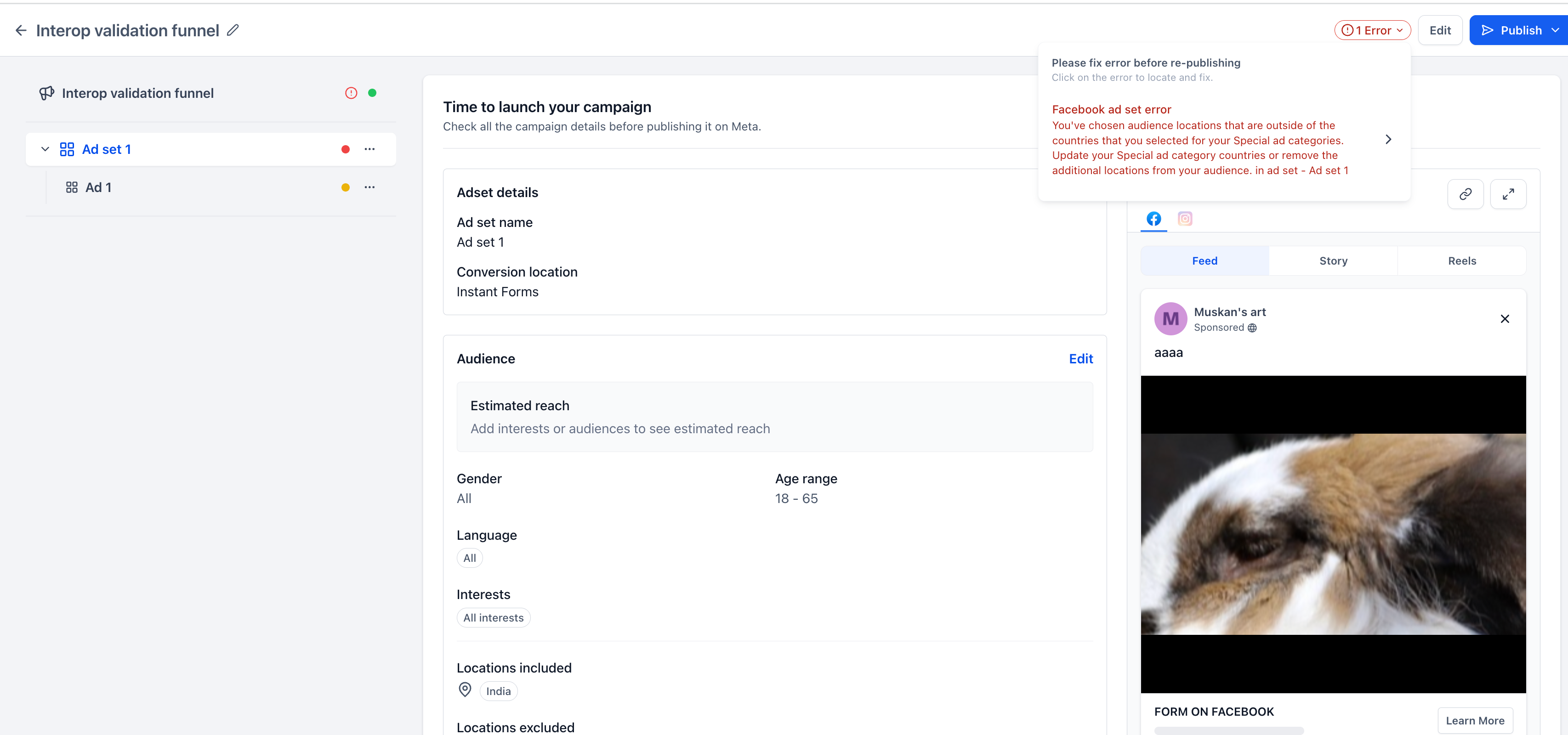
Task: Click the Muskan's art page name
Action: pos(1230,312)
